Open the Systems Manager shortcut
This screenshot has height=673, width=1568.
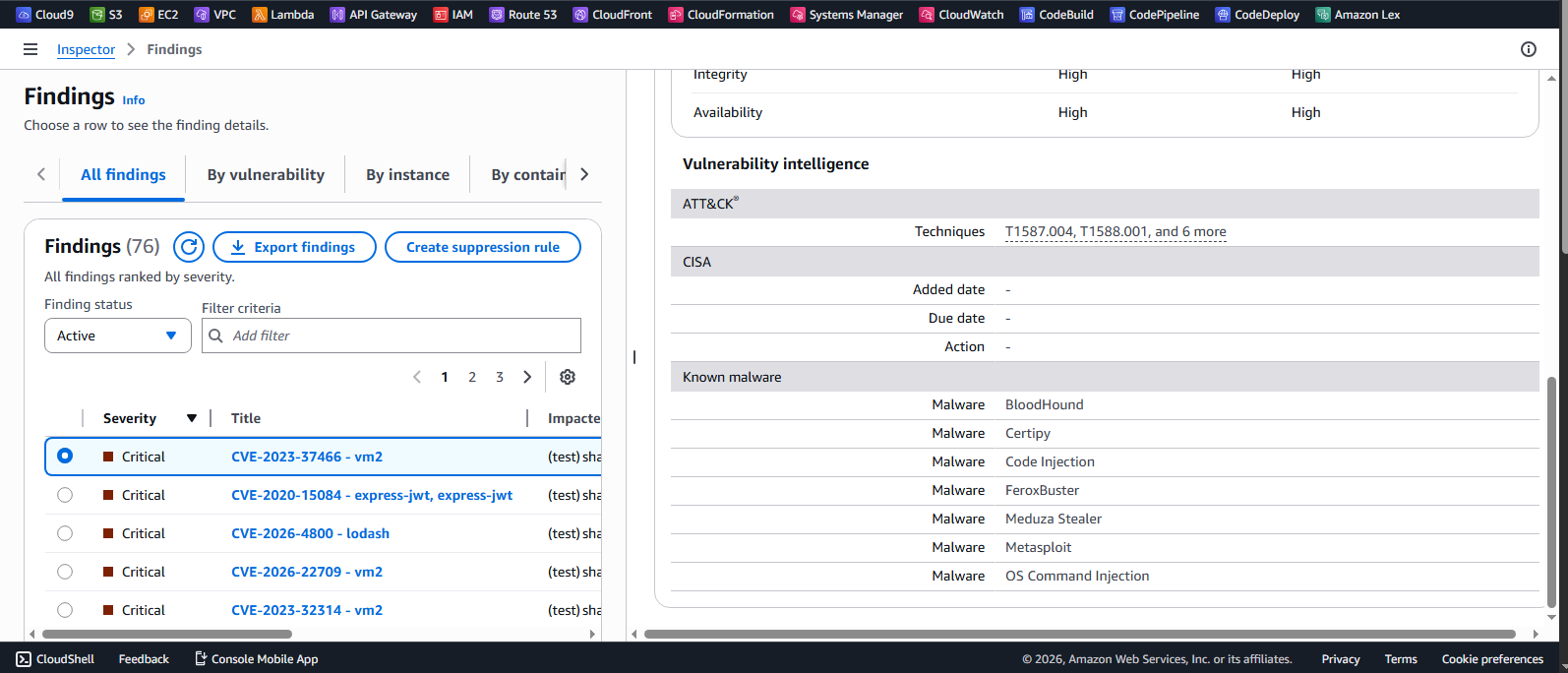pyautogui.click(x=847, y=15)
